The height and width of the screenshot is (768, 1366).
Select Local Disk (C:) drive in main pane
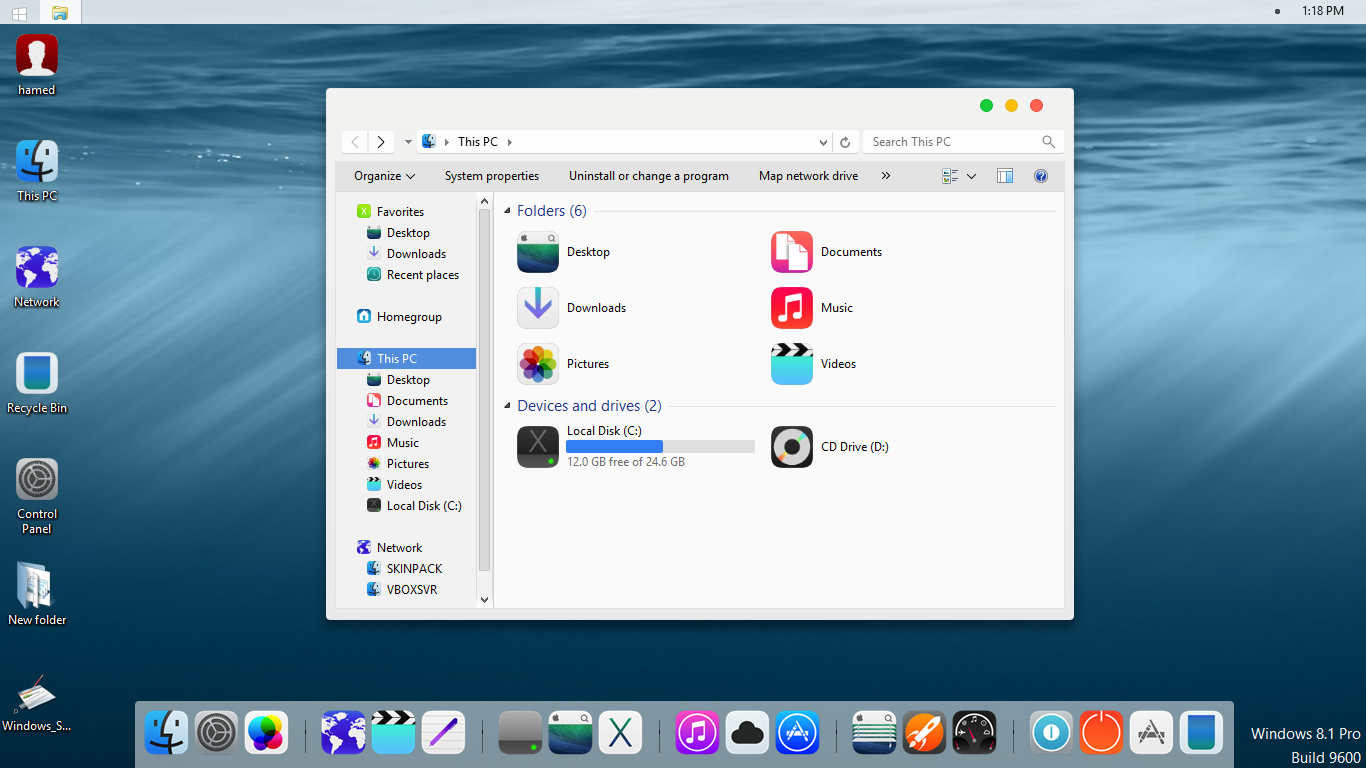[538, 447]
